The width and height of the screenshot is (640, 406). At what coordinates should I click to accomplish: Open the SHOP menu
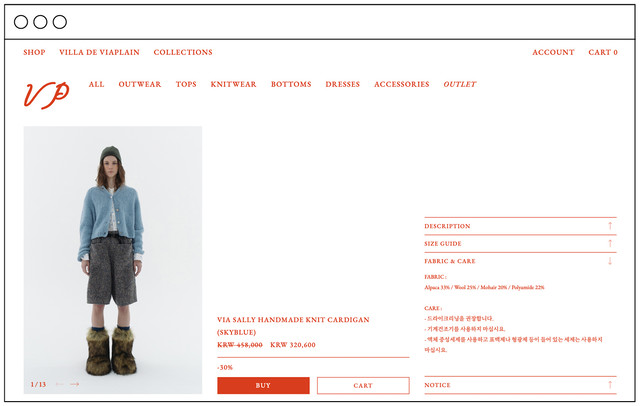(x=34, y=52)
